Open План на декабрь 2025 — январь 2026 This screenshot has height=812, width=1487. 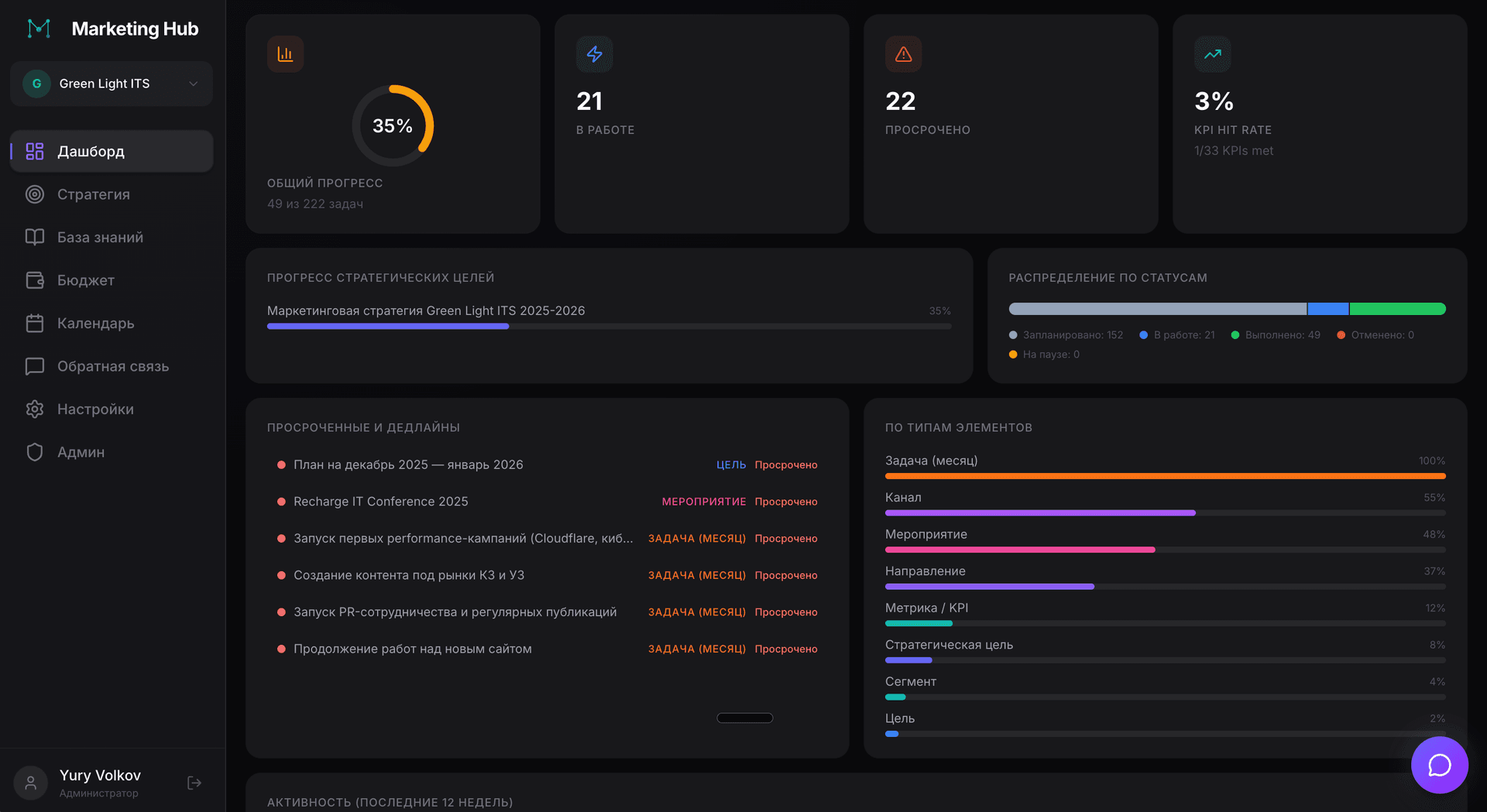coord(408,464)
